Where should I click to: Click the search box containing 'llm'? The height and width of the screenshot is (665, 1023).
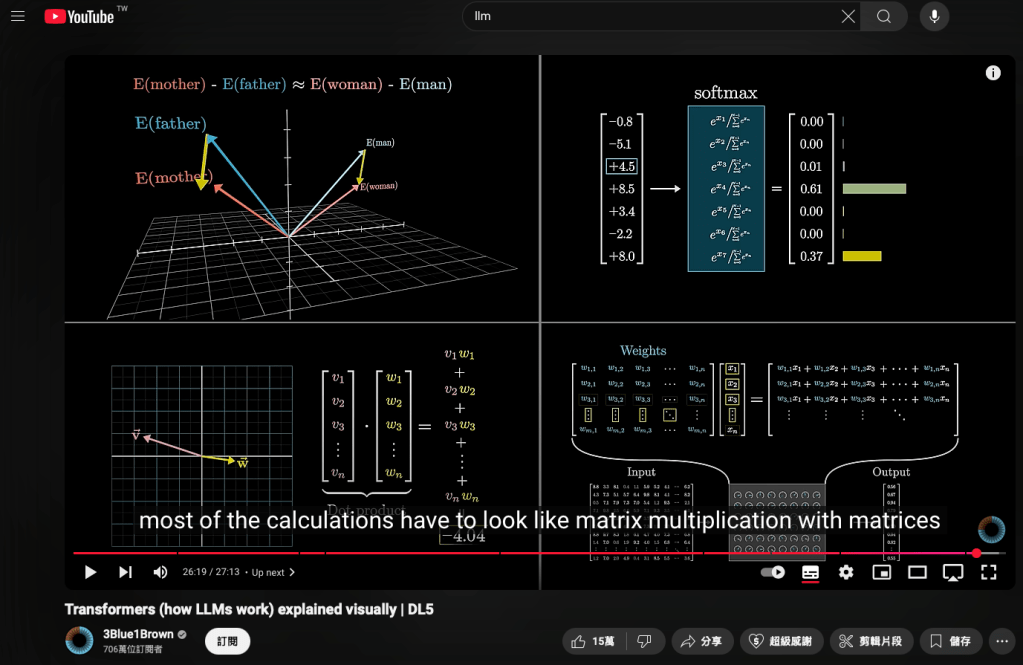tap(650, 16)
